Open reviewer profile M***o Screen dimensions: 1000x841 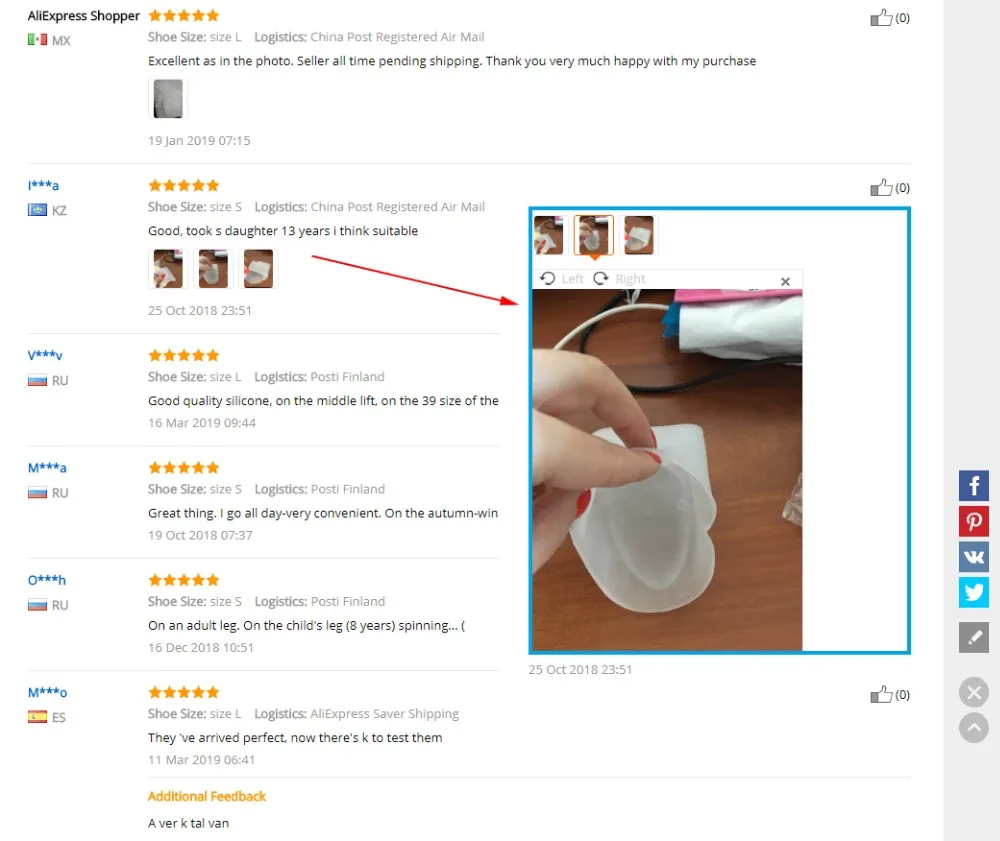click(x=47, y=692)
